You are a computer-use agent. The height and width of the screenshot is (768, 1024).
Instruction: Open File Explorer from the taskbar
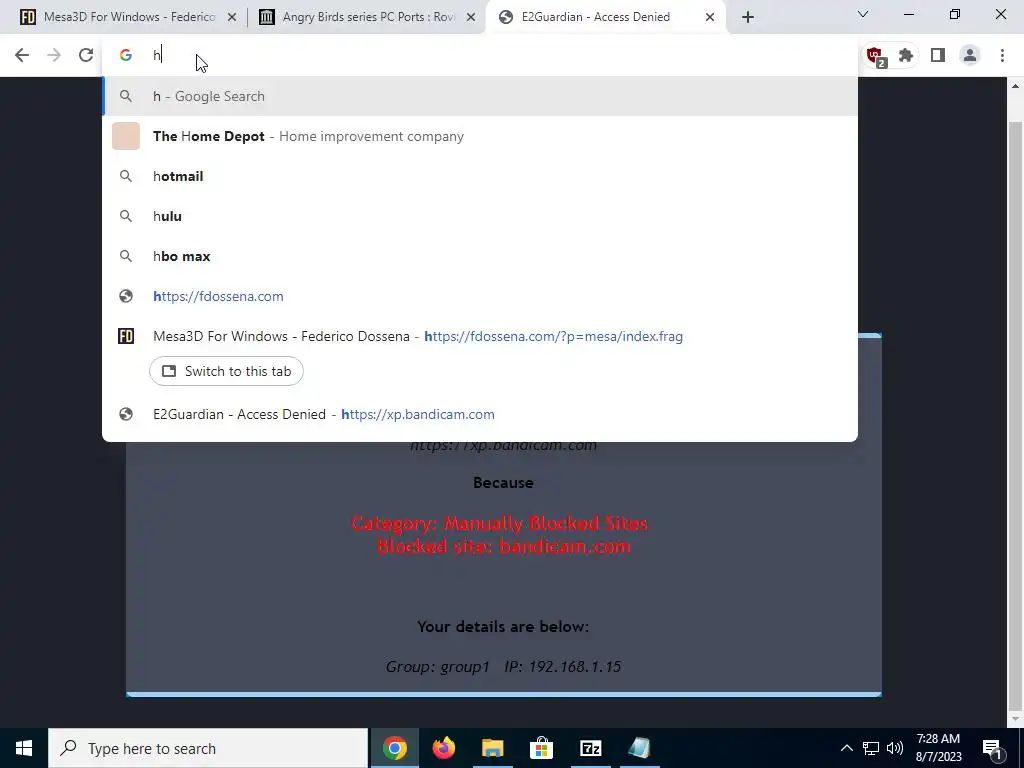492,748
